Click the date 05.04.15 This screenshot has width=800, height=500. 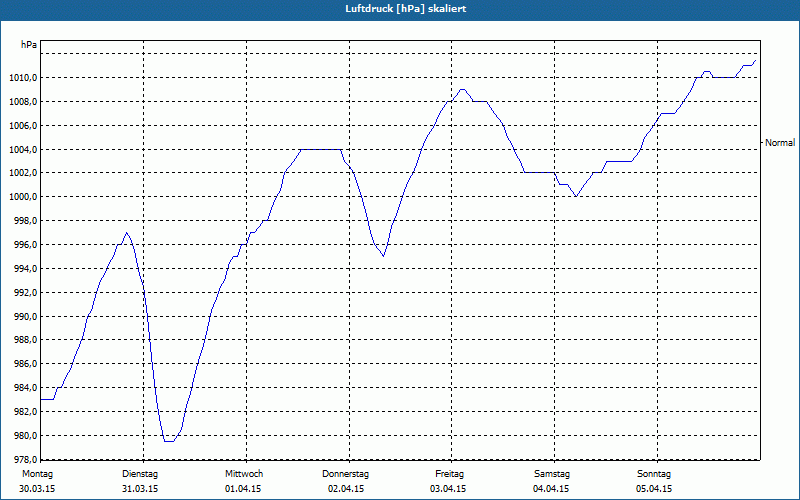point(654,489)
